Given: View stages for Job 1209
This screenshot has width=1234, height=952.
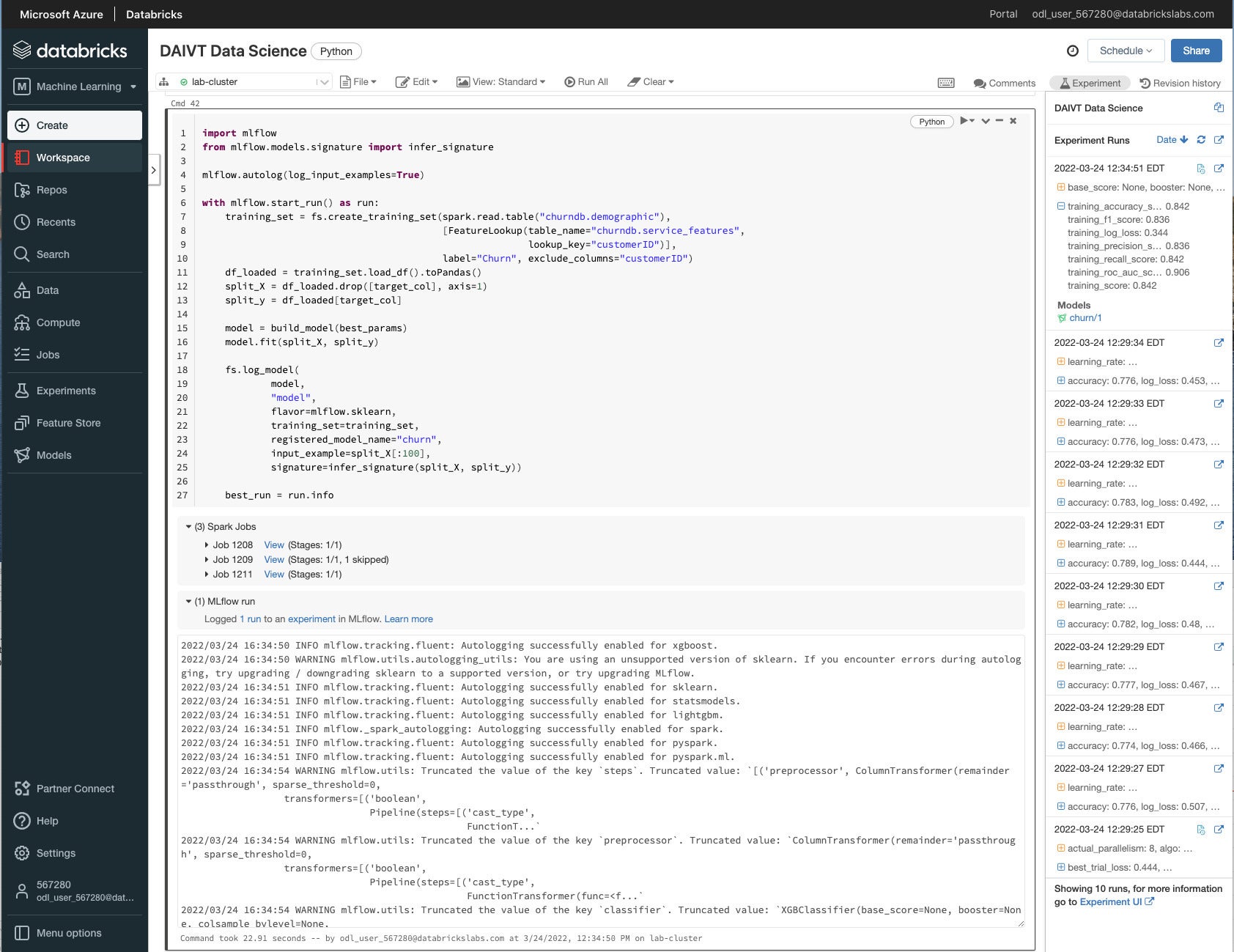Looking at the screenshot, I should click(274, 560).
